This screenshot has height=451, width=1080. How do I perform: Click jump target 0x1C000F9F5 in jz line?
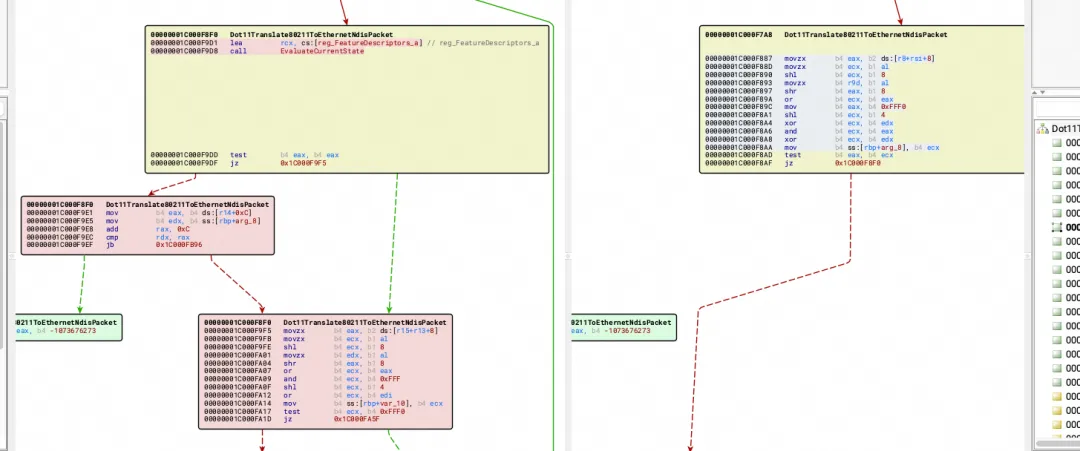(303, 163)
